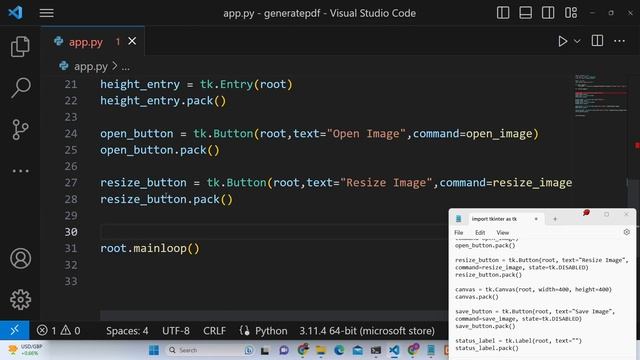Image resolution: width=640 pixels, height=360 pixels.
Task: Click the taskbar Search box
Action: click(x=209, y=350)
